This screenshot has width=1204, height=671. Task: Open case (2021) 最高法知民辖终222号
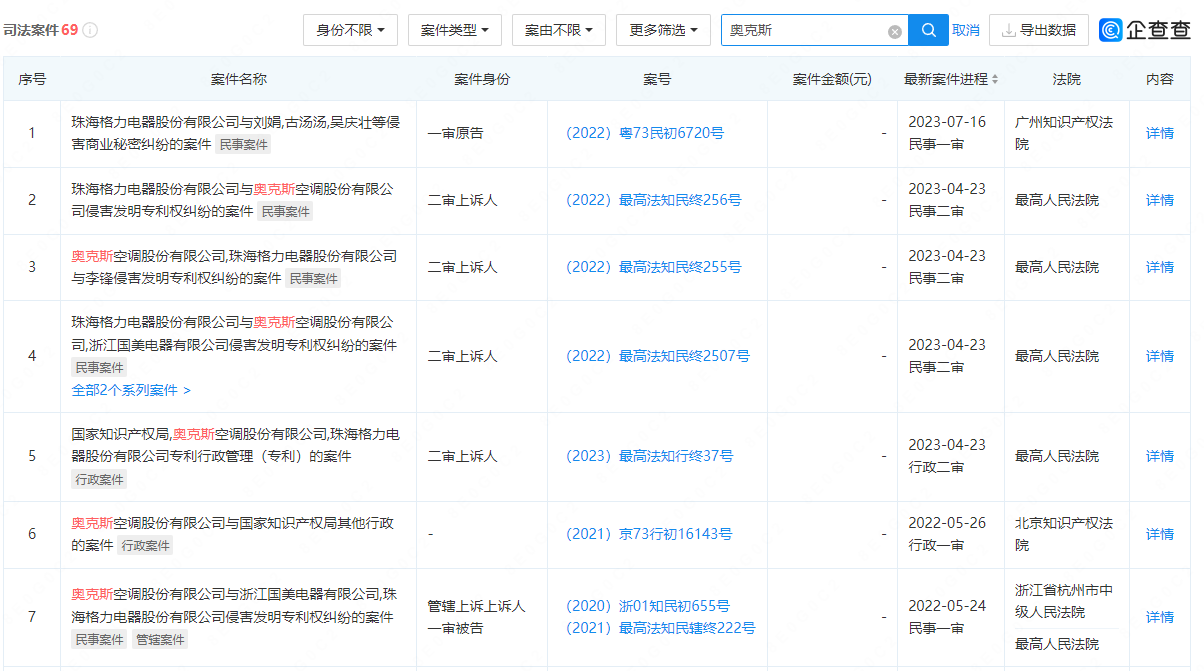point(660,628)
